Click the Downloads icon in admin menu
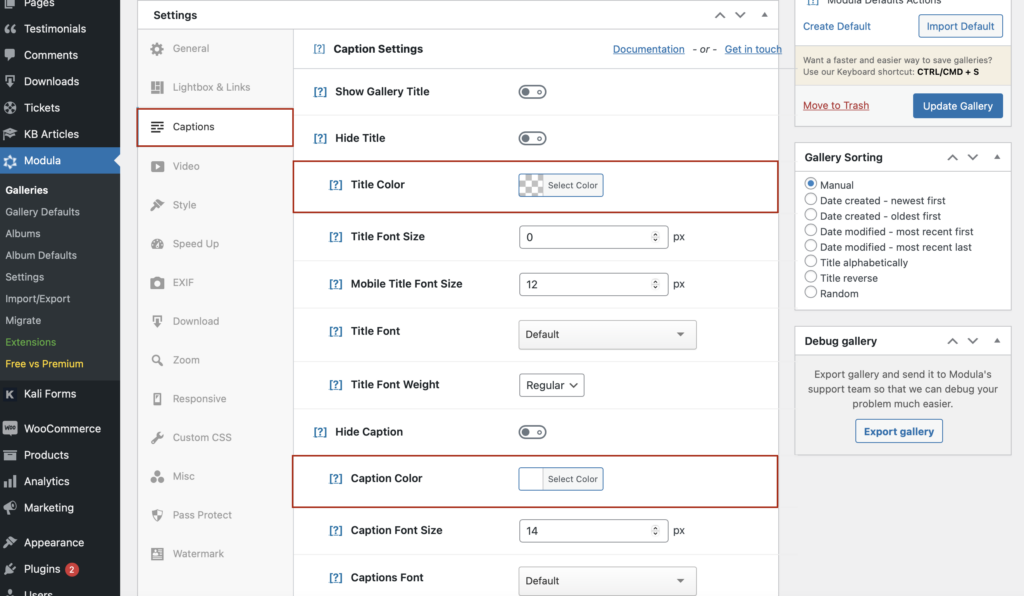Screen dimensions: 1024x596 [10, 82]
